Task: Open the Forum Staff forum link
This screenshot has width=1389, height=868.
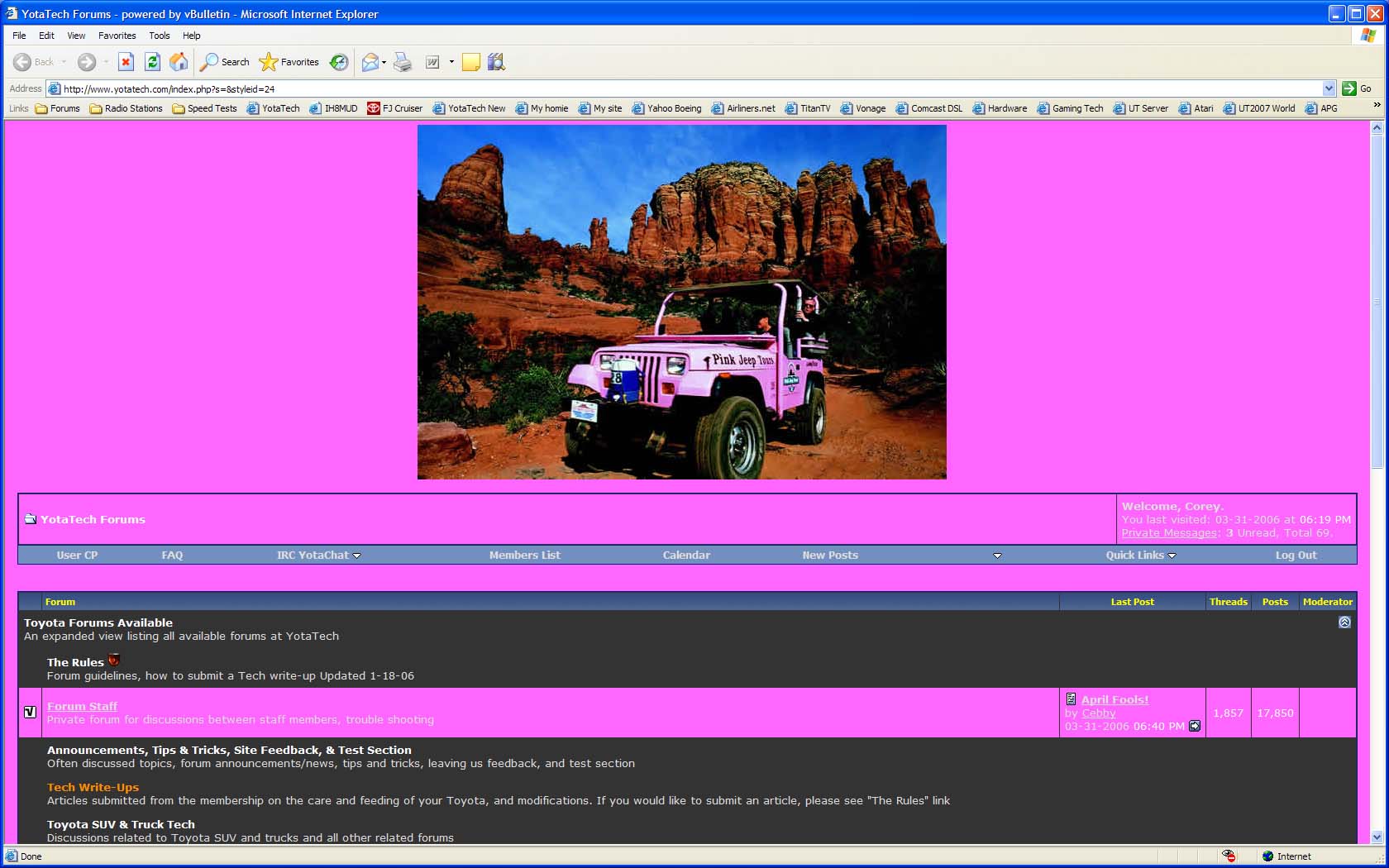Action: coord(82,706)
